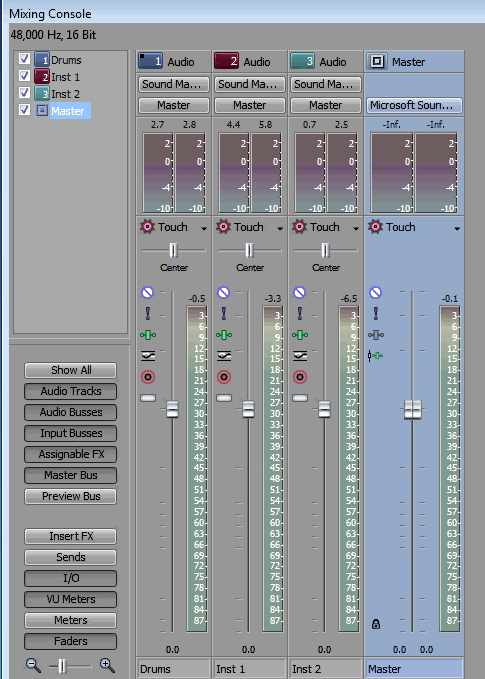Toggle the Audio Tracks view button

(x=71, y=391)
